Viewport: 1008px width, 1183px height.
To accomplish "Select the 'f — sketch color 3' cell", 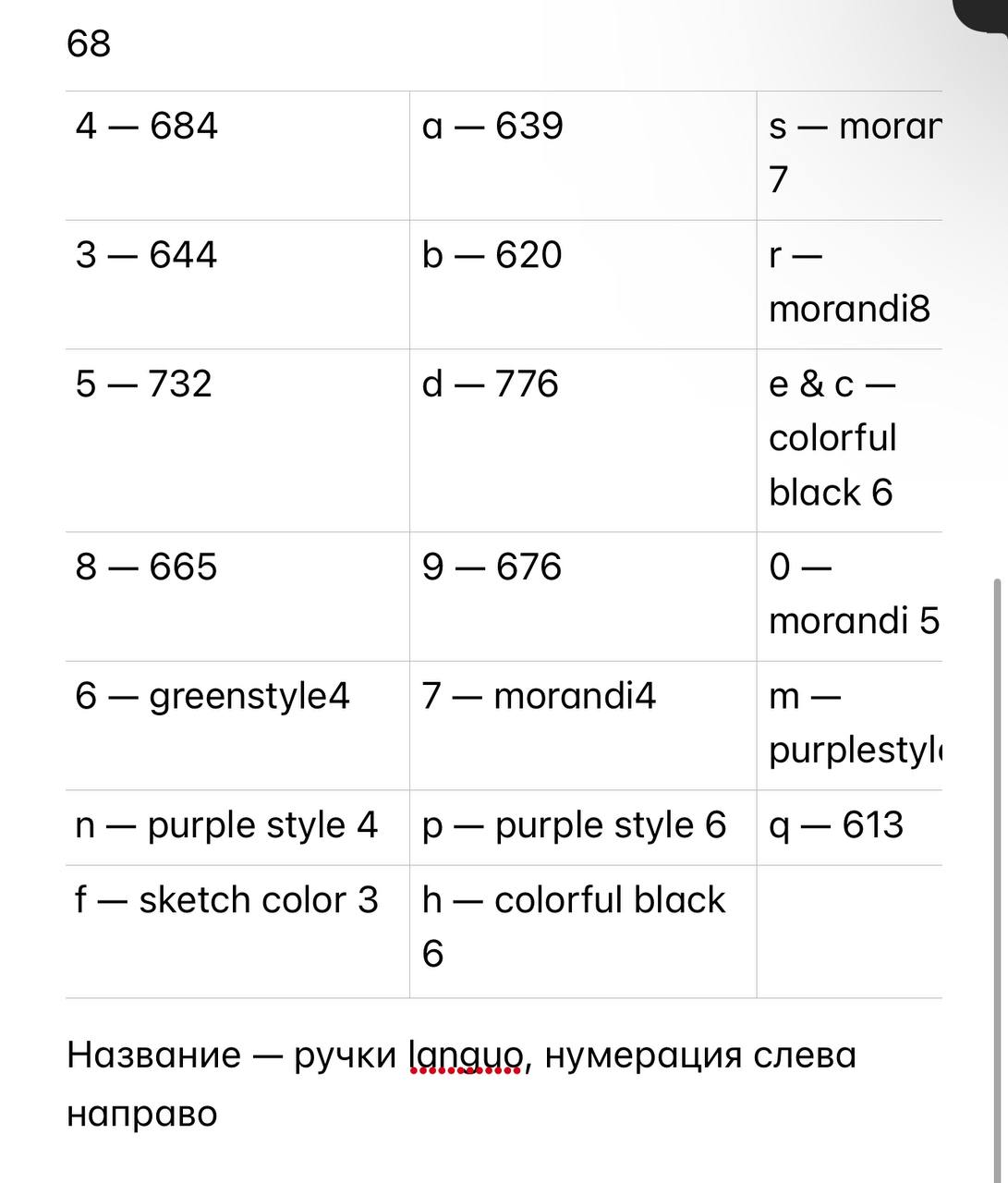I will (x=237, y=932).
